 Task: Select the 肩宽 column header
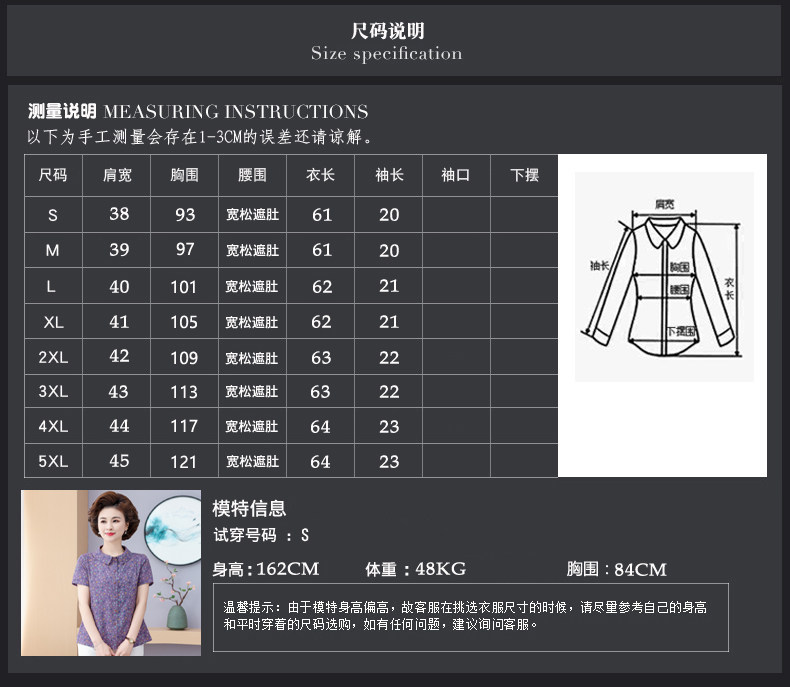pos(118,175)
